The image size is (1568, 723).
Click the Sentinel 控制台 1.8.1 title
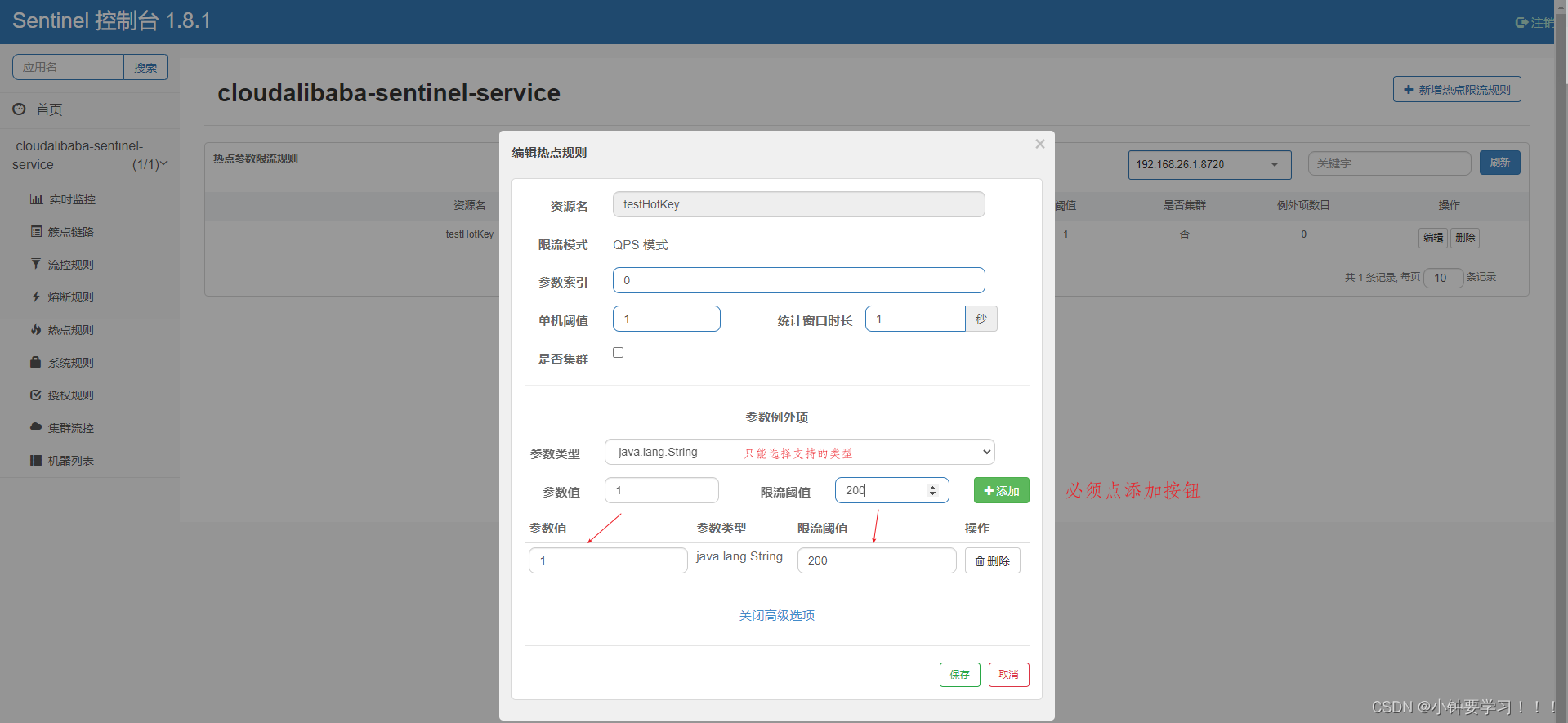point(112,20)
